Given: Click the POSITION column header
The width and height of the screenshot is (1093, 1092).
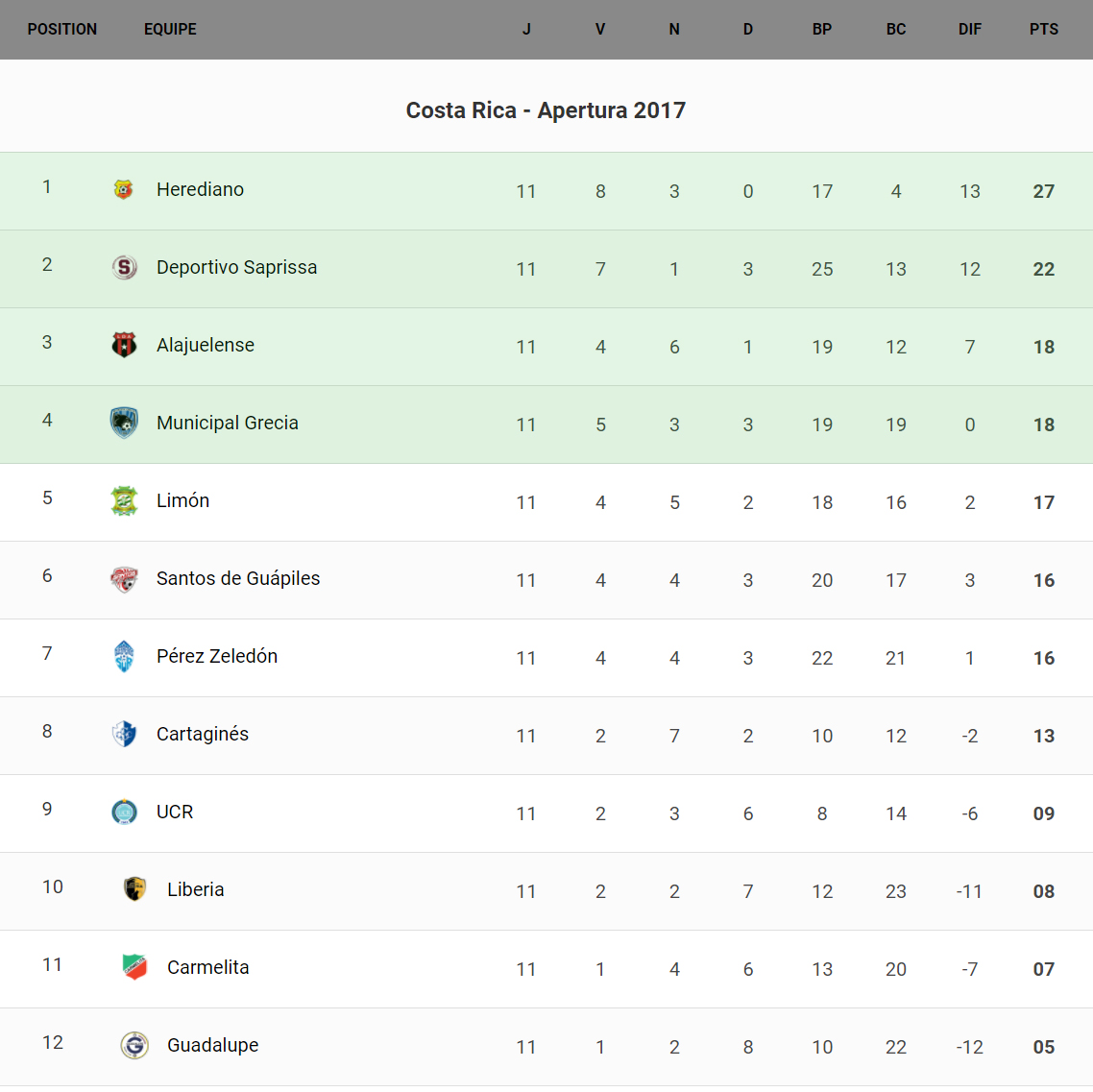Looking at the screenshot, I should click(62, 30).
